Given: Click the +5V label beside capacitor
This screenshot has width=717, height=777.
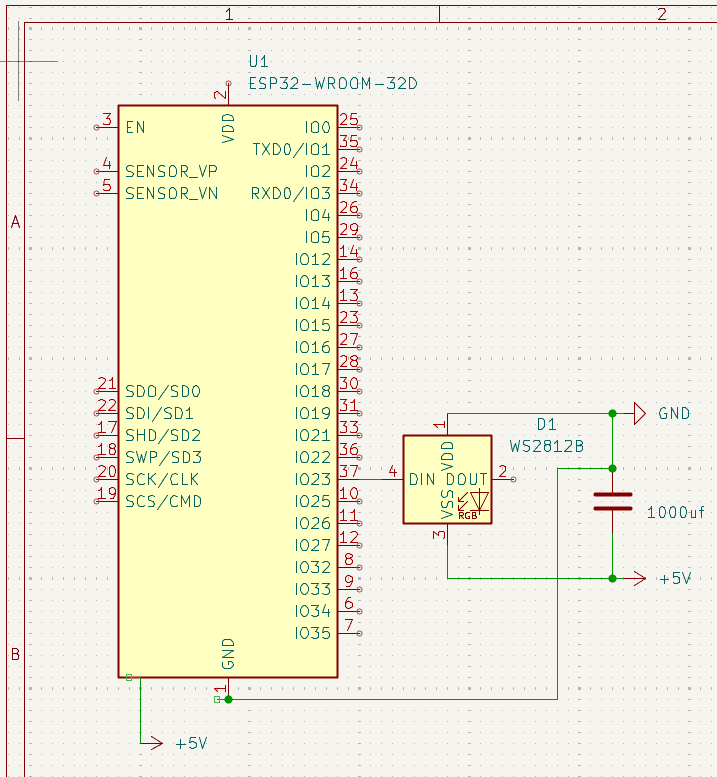Looking at the screenshot, I should coord(675,578).
